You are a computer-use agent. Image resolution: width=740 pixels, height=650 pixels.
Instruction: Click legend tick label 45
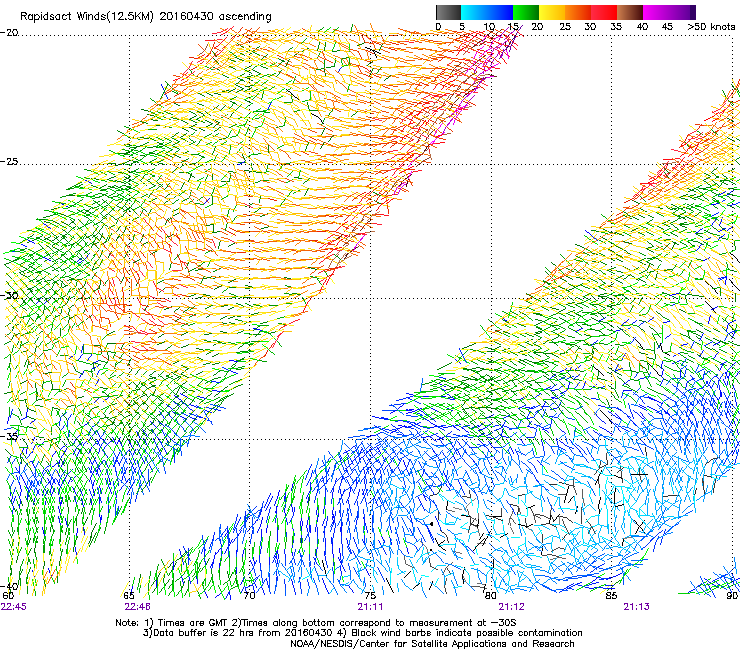pyautogui.click(x=667, y=27)
